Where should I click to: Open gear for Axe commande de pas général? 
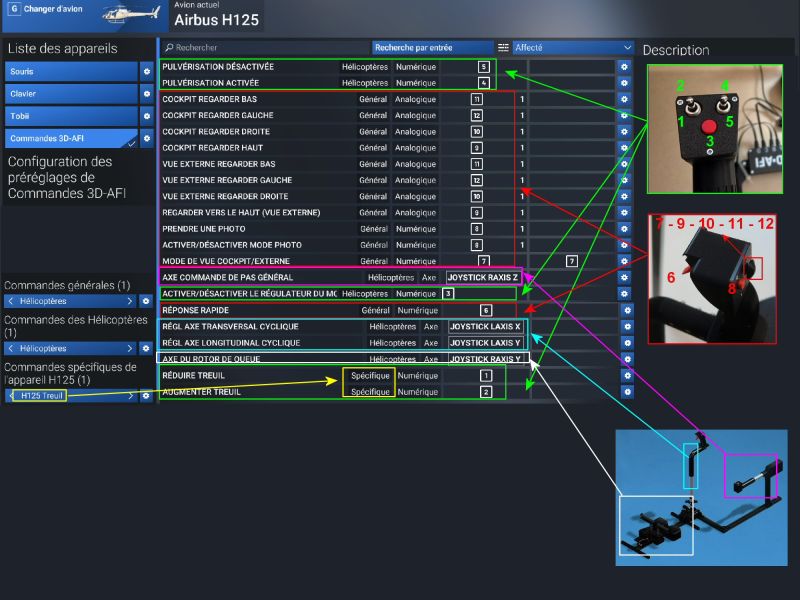pyautogui.click(x=624, y=277)
